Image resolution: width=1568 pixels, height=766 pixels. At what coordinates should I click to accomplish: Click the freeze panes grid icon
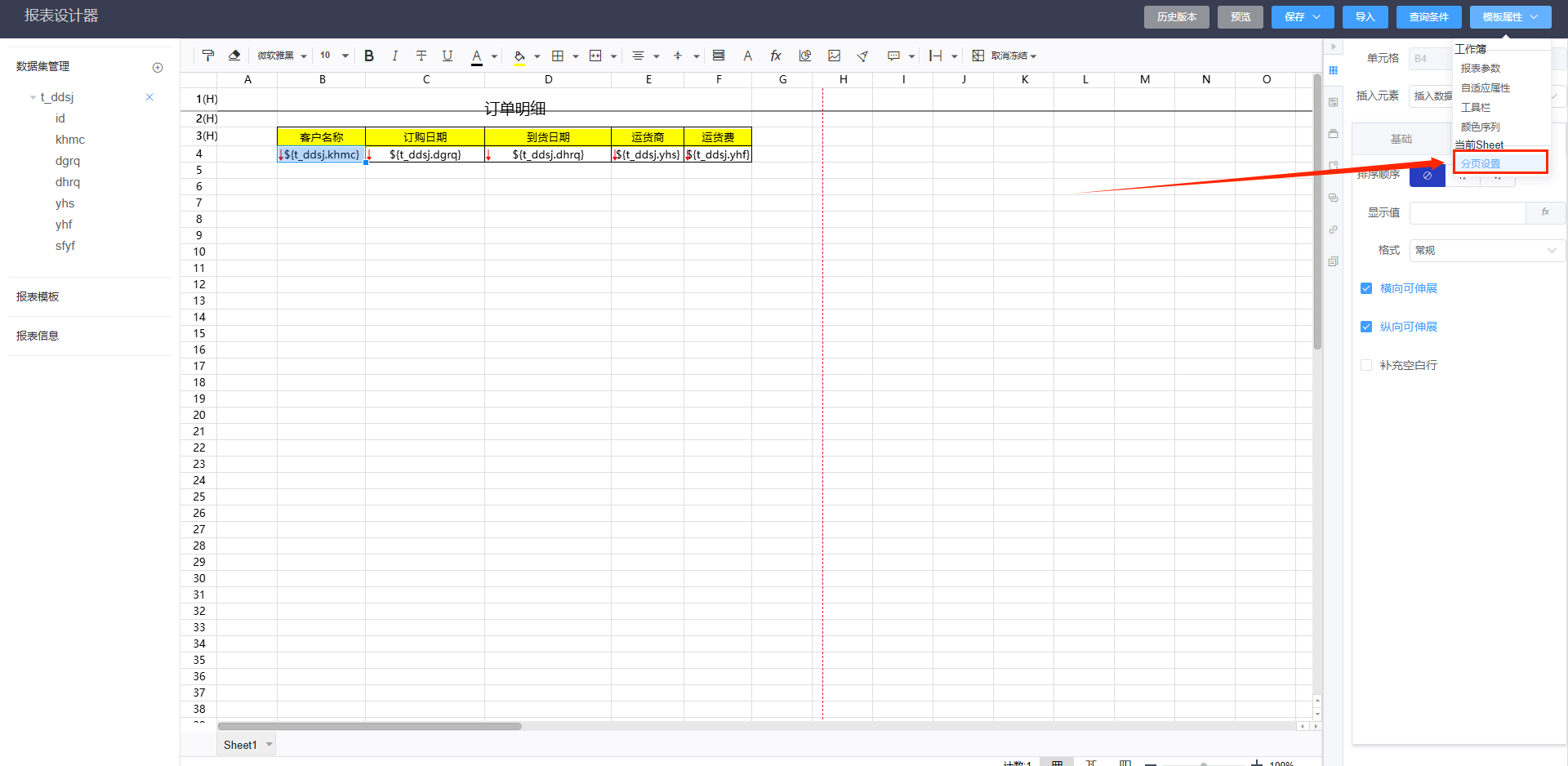tap(978, 56)
